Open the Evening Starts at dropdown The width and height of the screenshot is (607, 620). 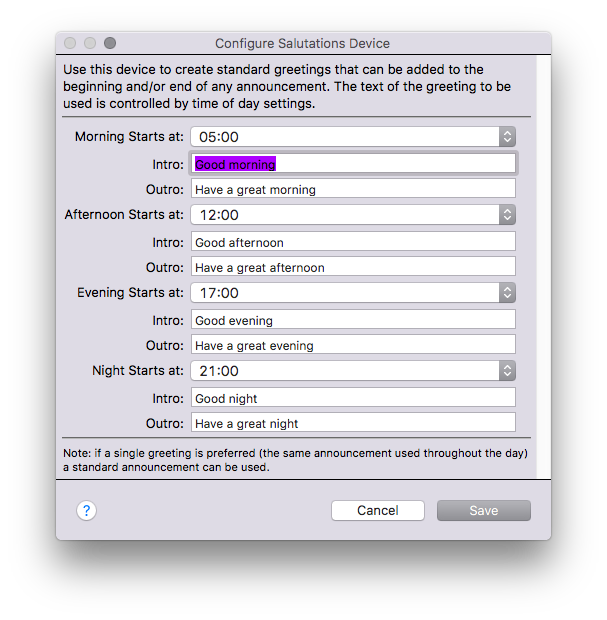click(353, 293)
